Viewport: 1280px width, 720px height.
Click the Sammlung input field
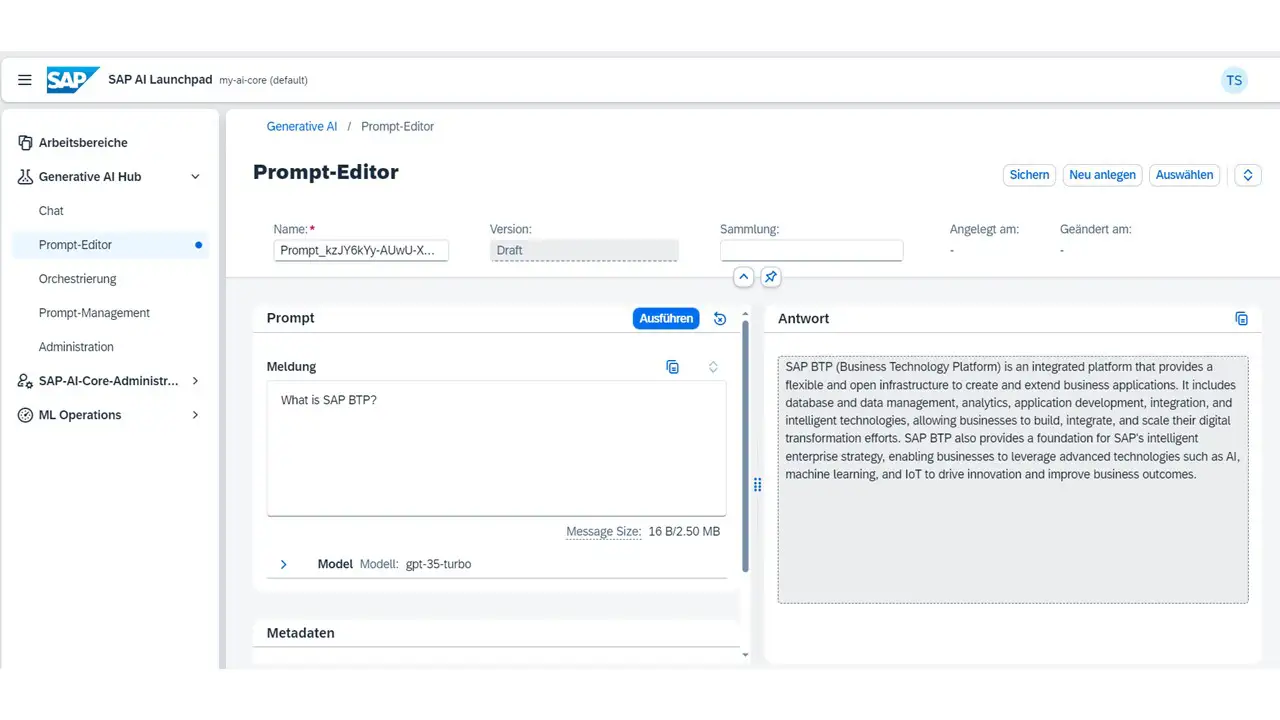pos(811,250)
